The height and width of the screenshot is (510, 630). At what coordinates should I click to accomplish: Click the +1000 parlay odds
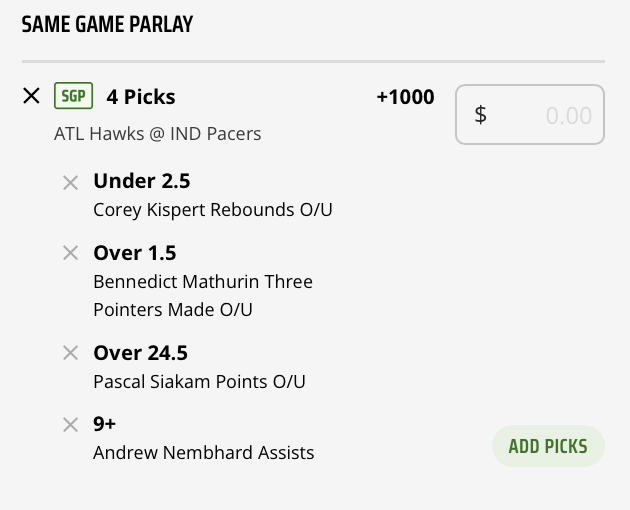pos(405,97)
